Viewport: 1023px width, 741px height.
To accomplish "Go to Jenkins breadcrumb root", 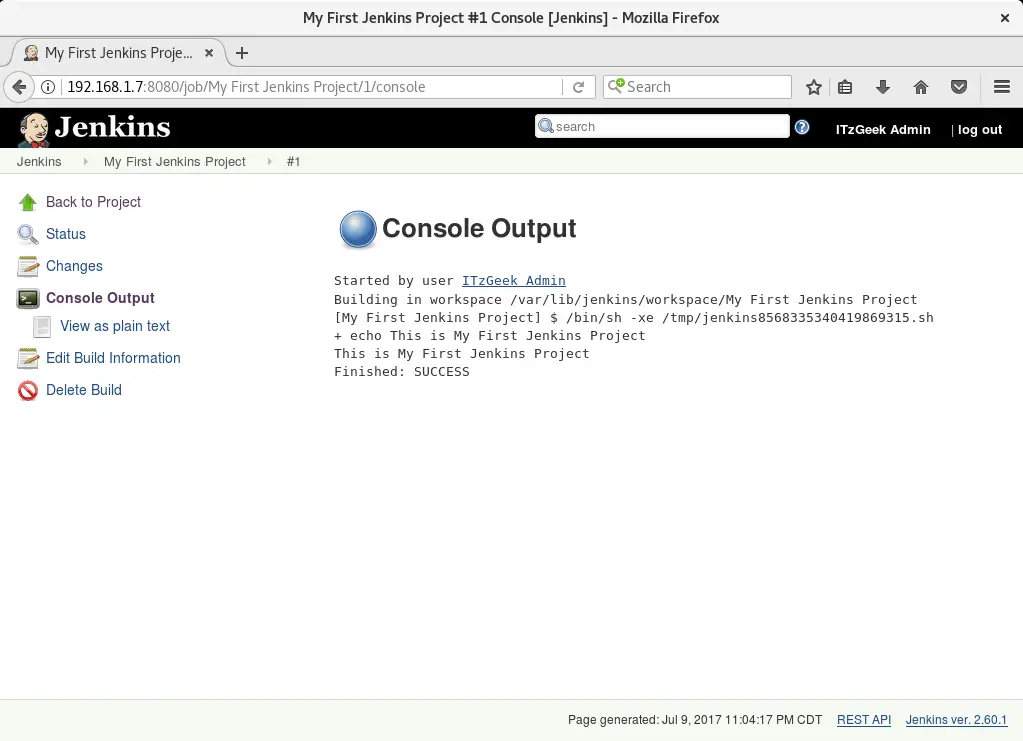I will click(x=39, y=162).
